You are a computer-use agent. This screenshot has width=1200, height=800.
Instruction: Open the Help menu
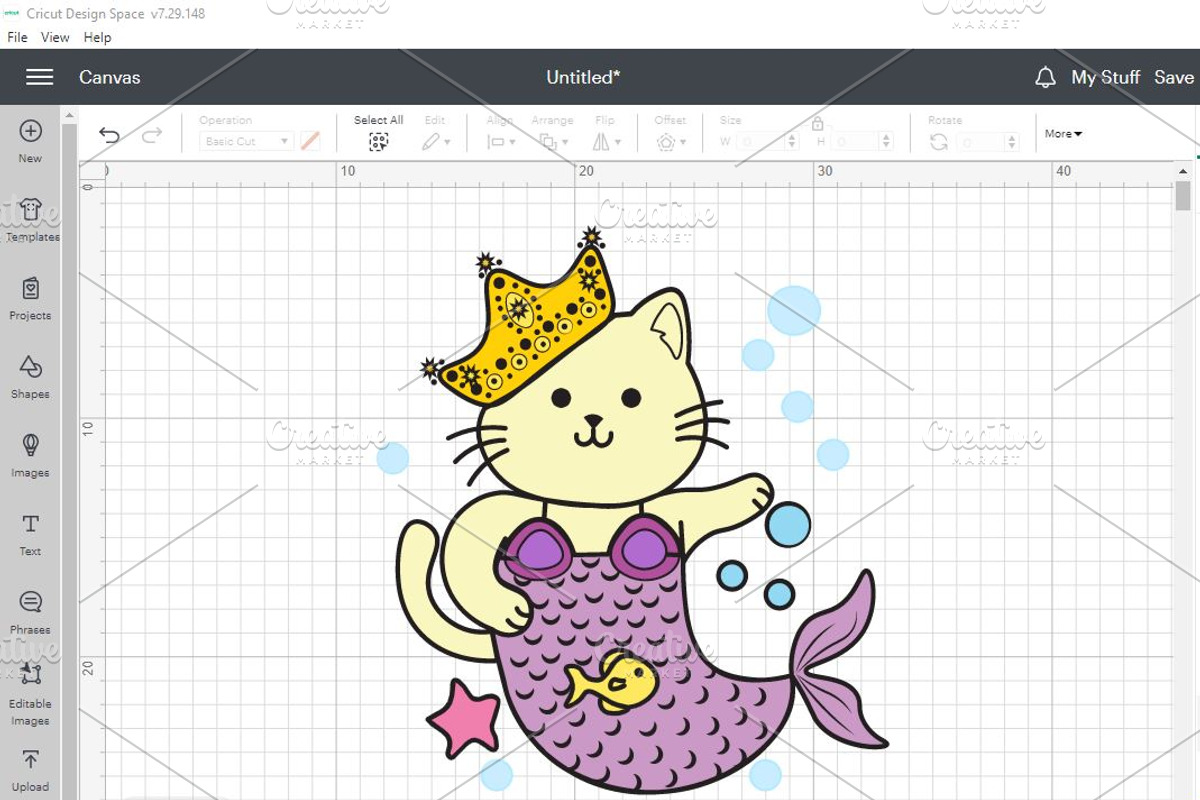click(x=97, y=37)
